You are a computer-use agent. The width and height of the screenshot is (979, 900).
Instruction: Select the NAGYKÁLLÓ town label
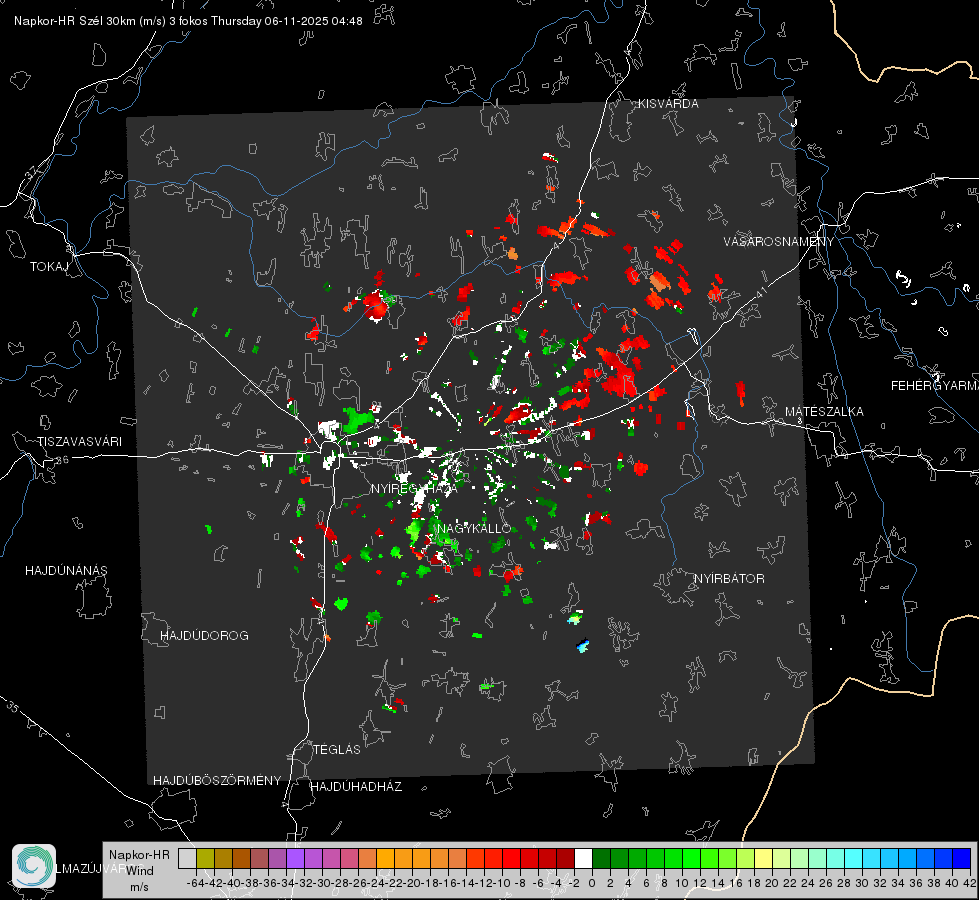click(474, 529)
